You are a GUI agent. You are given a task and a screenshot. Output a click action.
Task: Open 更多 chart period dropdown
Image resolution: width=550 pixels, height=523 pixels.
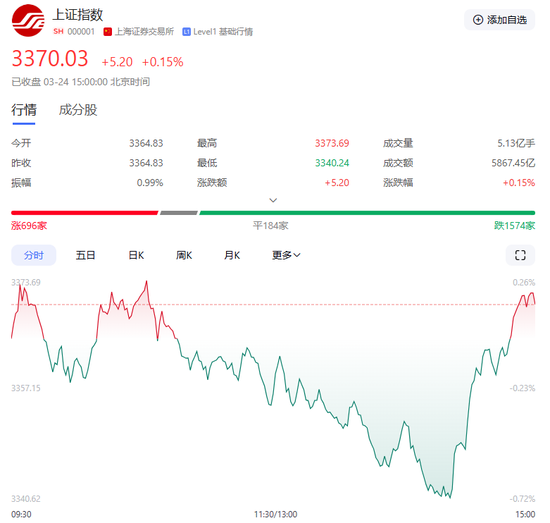point(286,255)
